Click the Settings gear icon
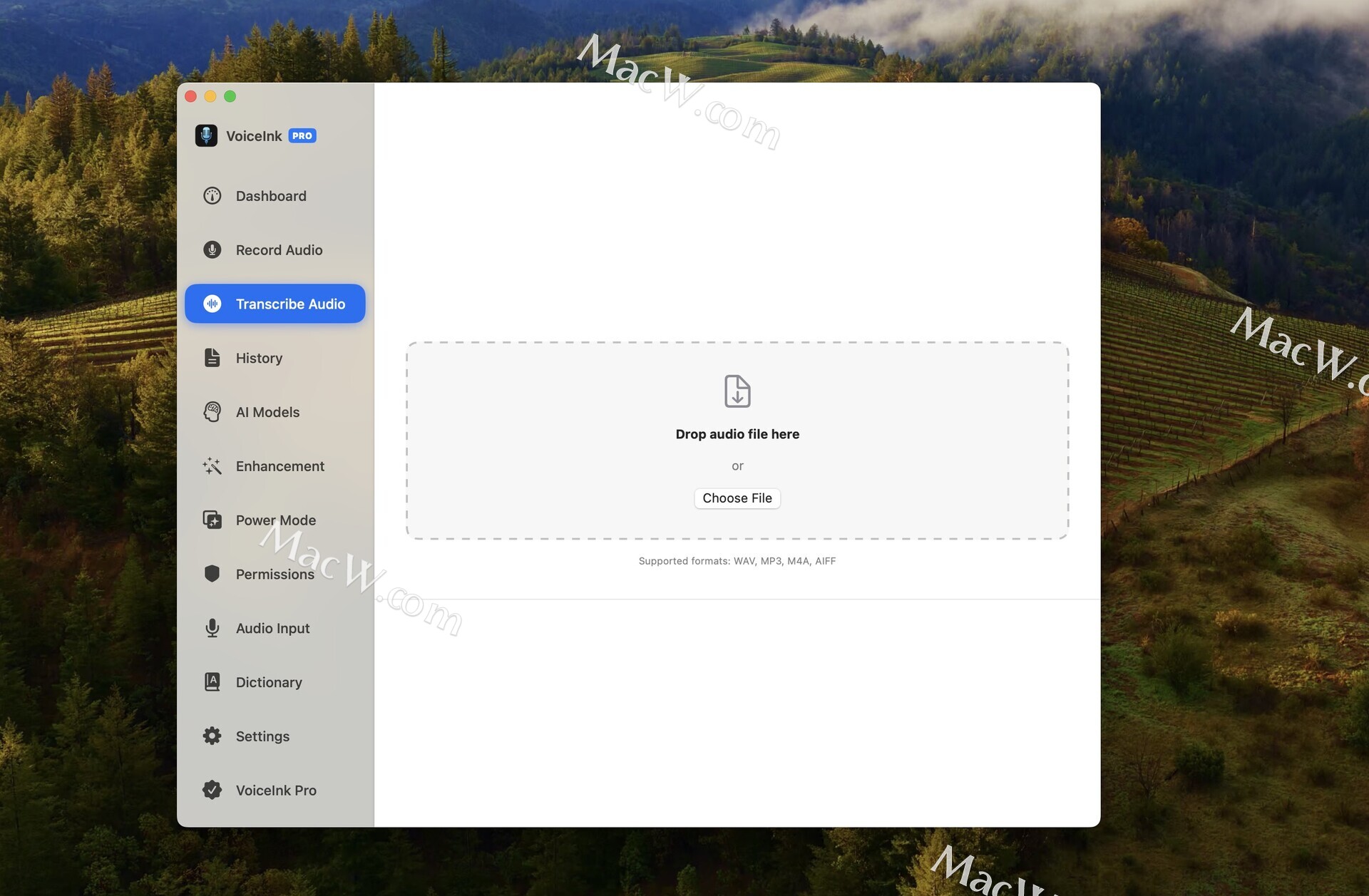This screenshot has height=896, width=1369. click(x=212, y=736)
